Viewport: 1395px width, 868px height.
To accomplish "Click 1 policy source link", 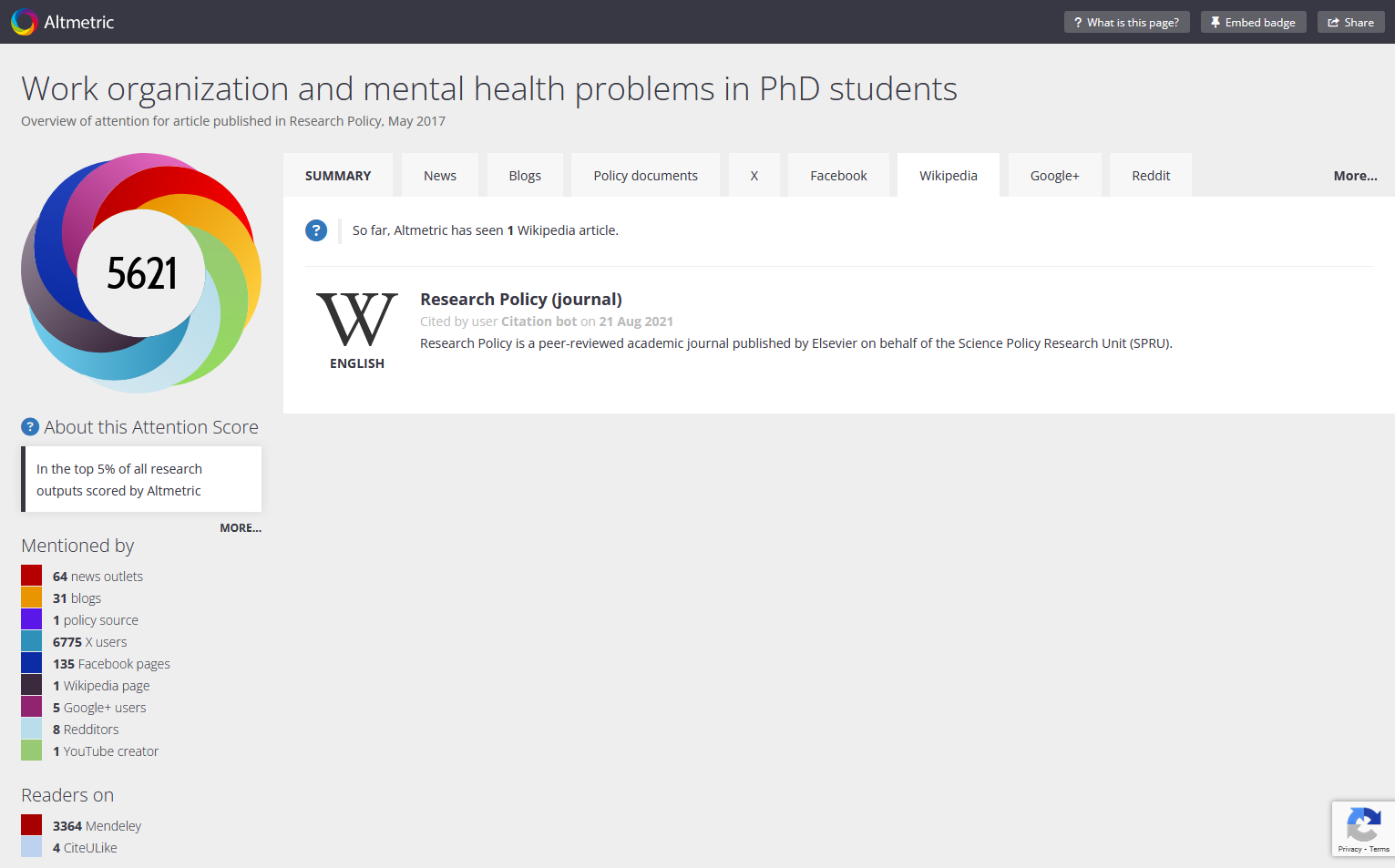I will point(96,620).
